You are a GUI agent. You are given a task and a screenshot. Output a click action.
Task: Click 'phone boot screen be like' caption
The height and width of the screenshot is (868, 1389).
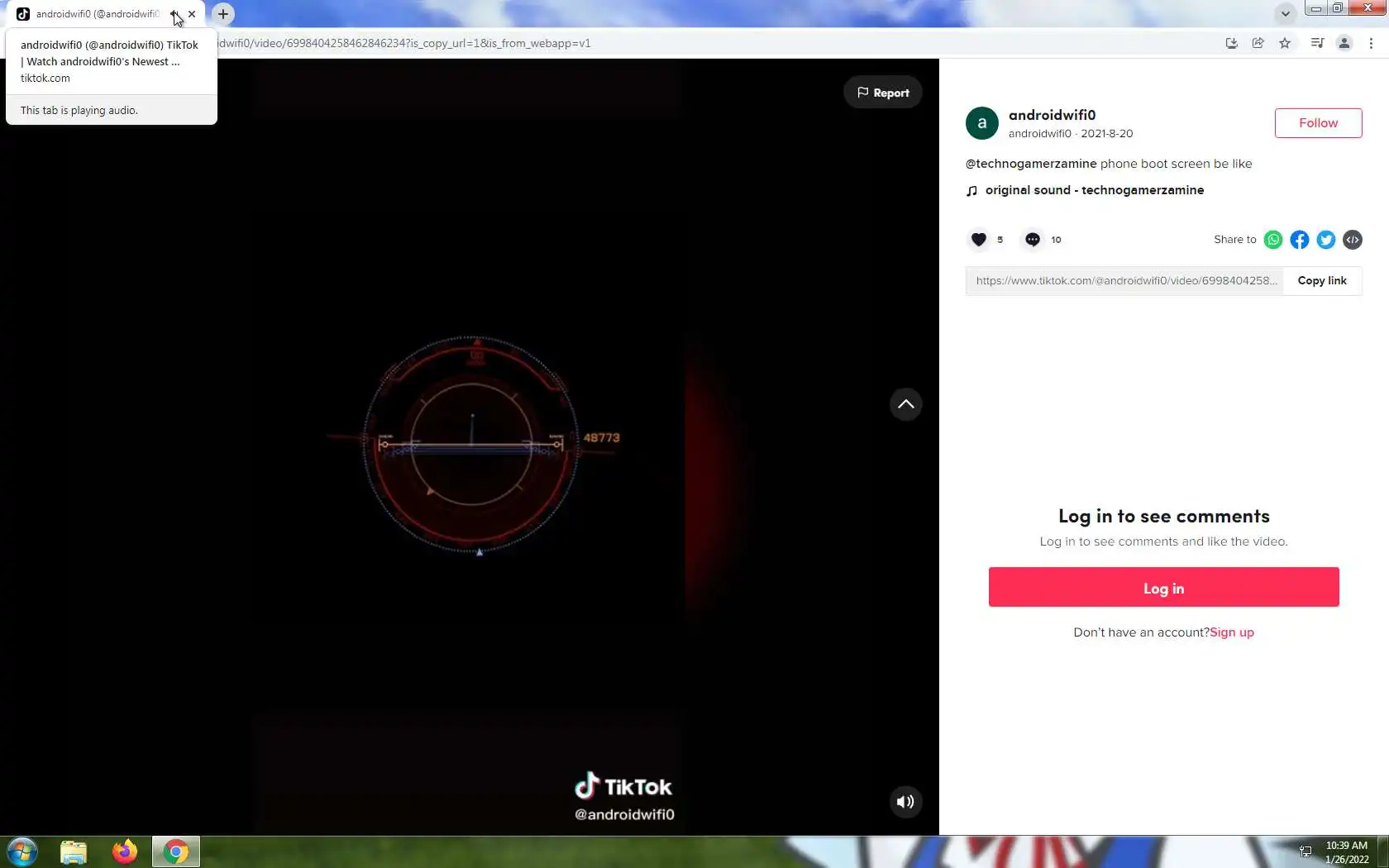coord(1176,164)
